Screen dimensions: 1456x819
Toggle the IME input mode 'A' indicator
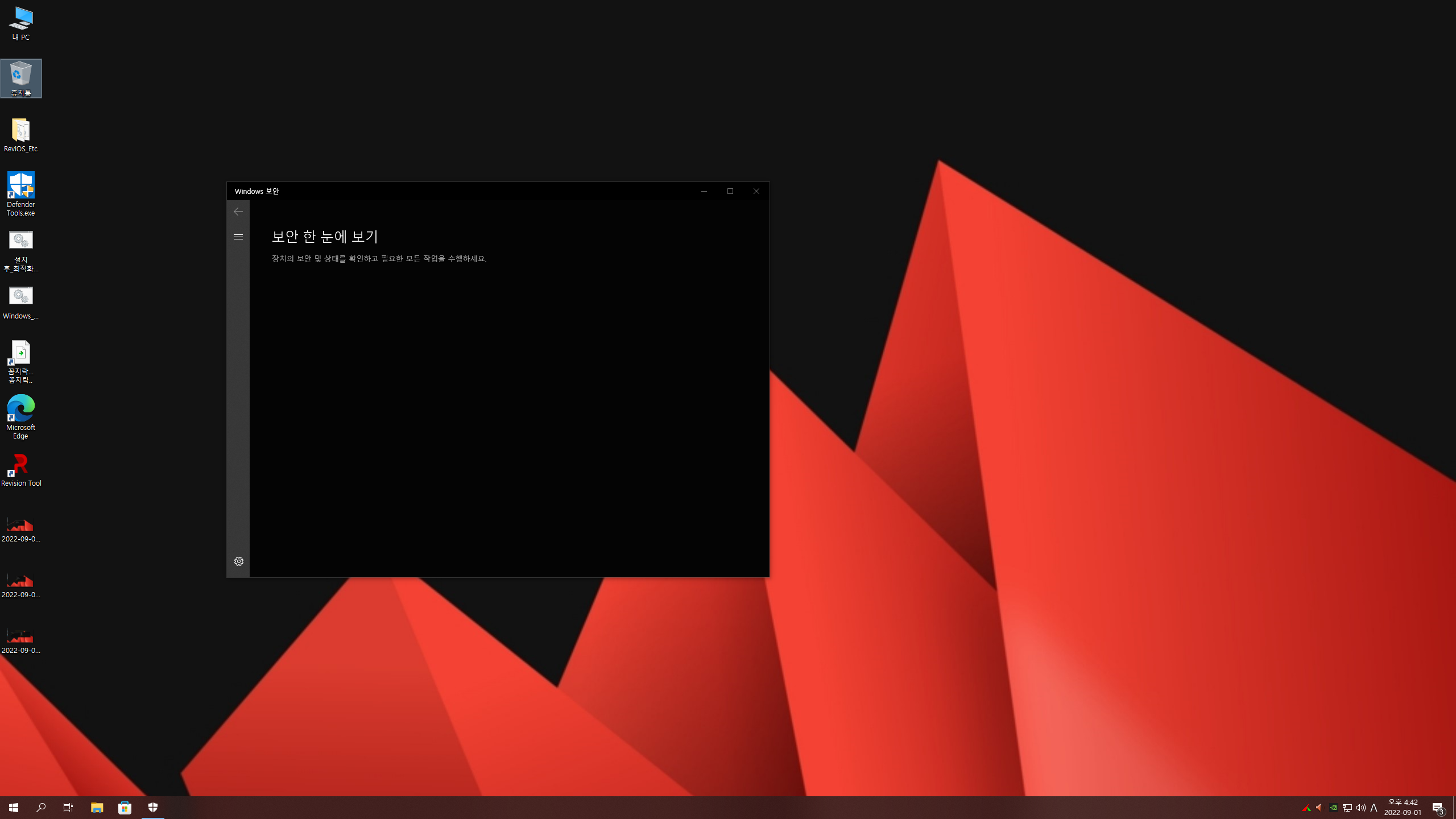pos(1374,808)
